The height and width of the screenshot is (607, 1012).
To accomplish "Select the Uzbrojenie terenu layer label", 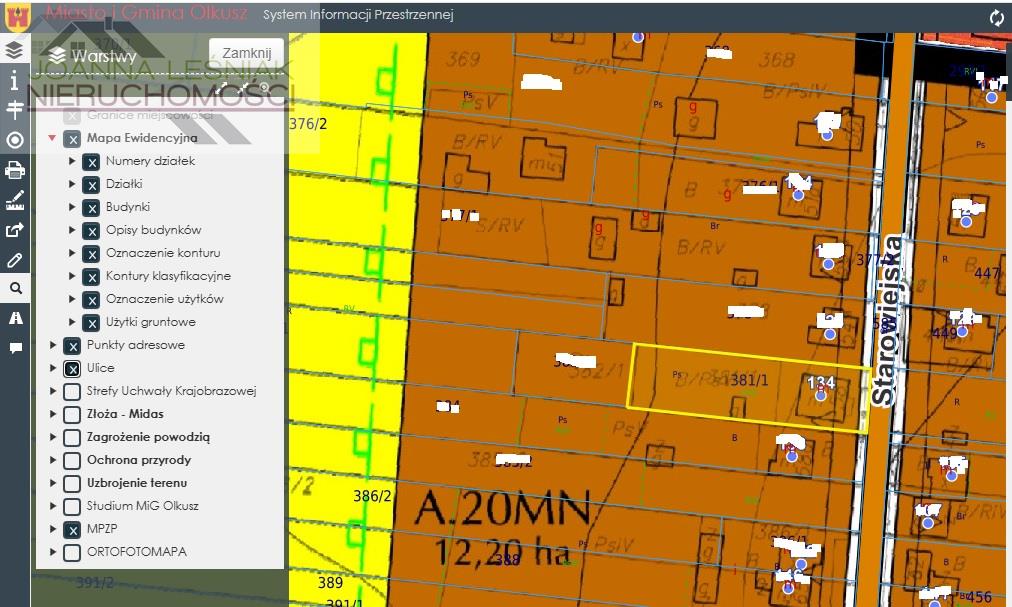I will pyautogui.click(x=136, y=483).
